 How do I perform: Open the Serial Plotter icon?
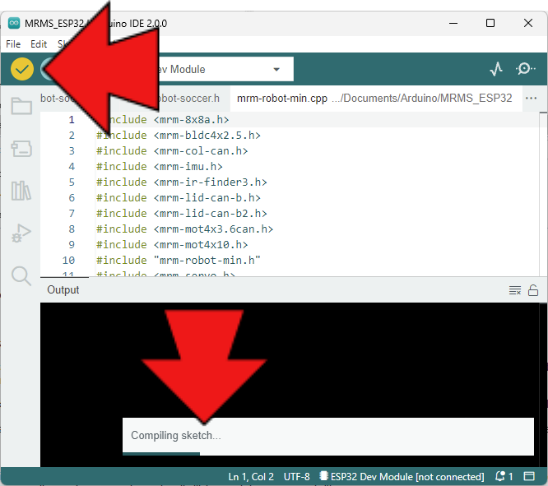tap(496, 69)
